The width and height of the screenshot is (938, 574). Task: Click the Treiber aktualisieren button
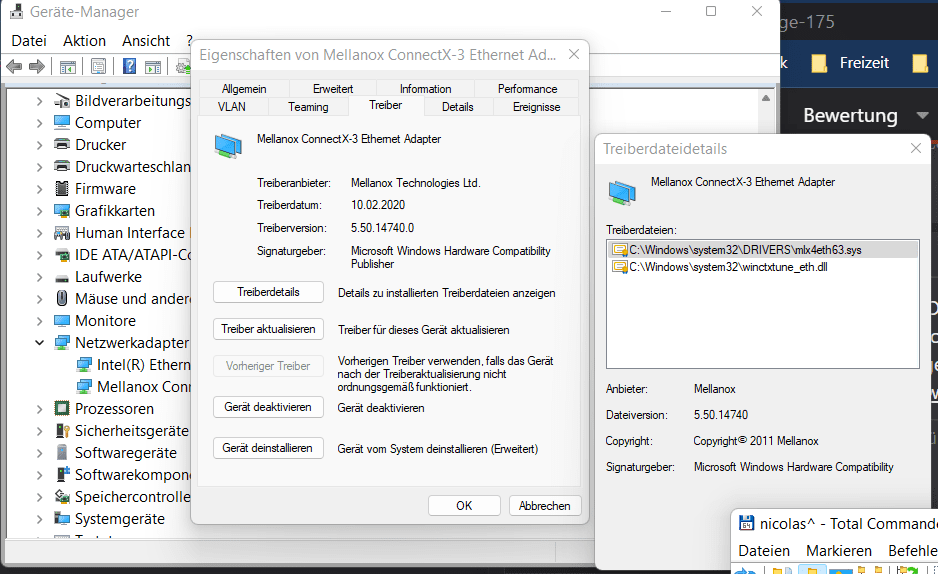[268, 329]
